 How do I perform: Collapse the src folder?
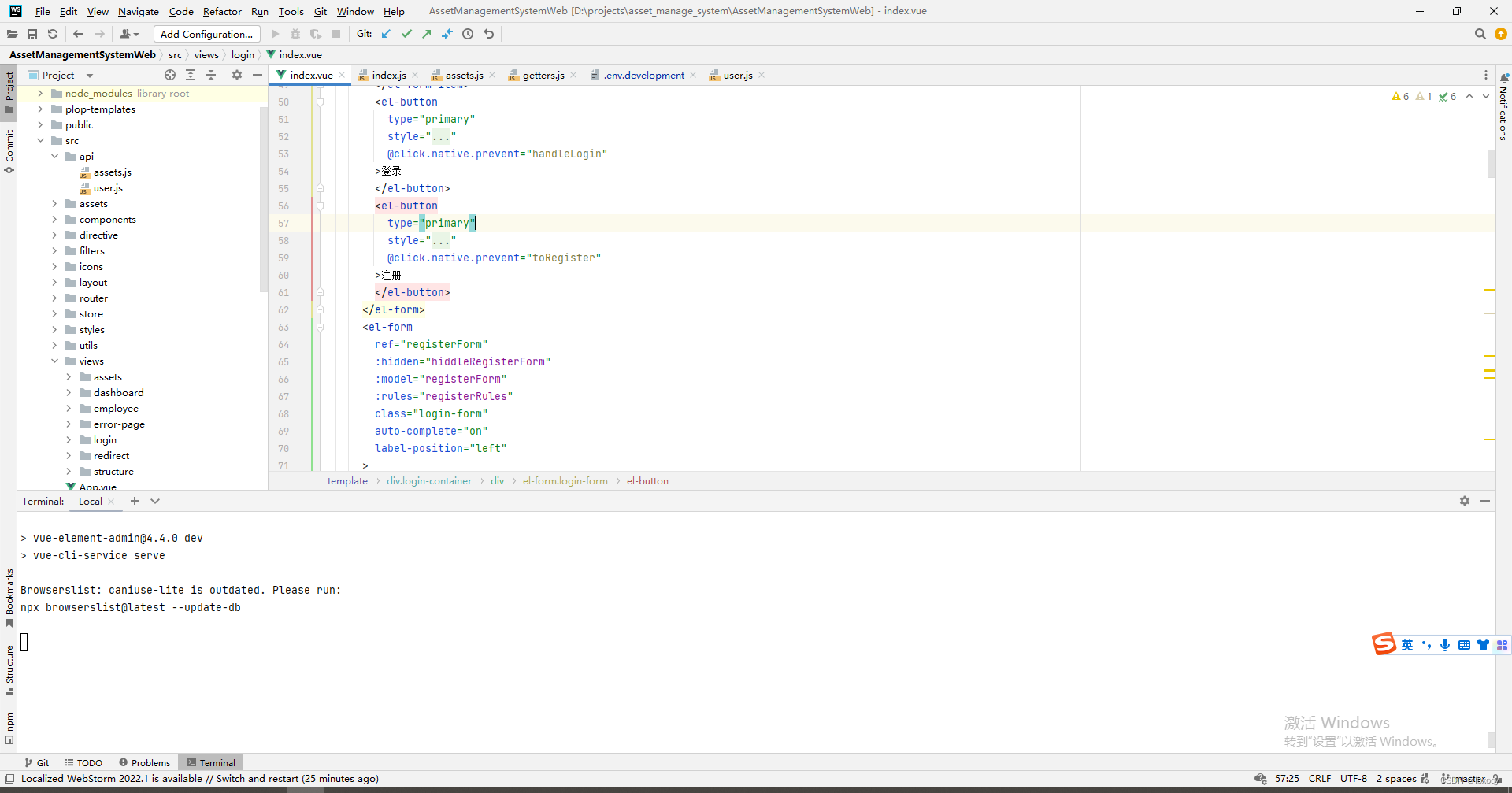tap(40, 140)
